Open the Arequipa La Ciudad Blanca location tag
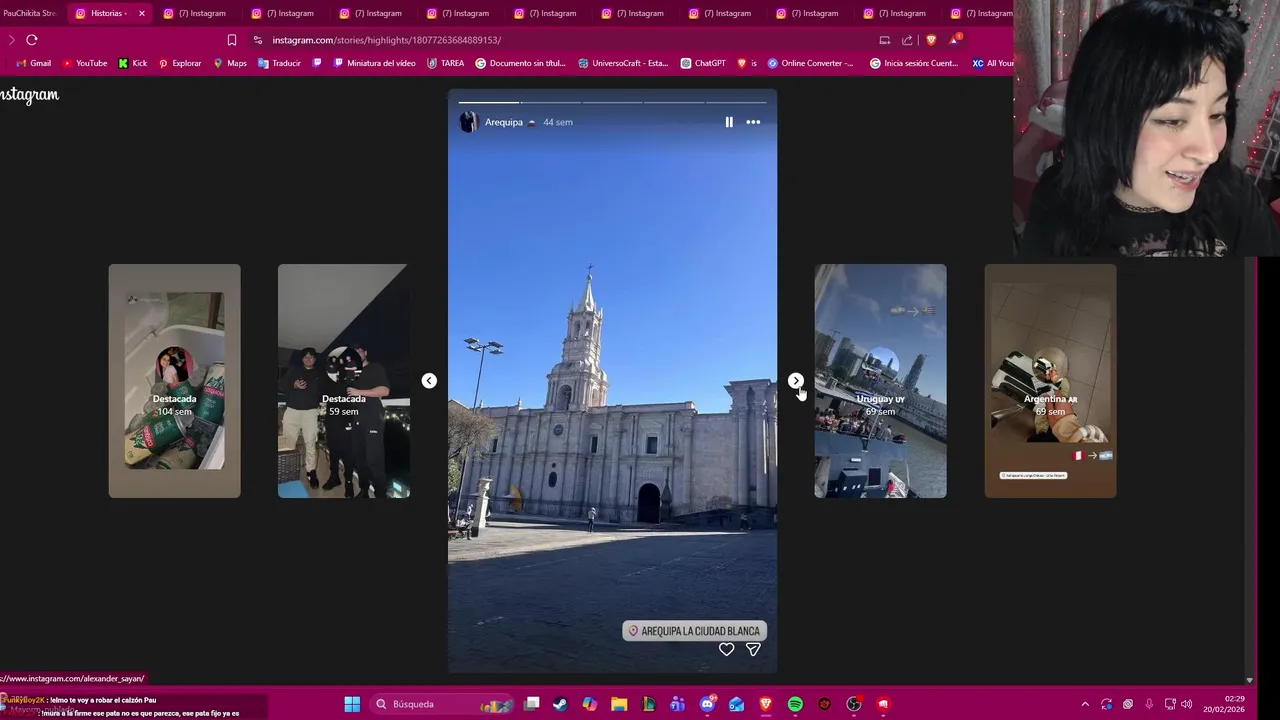 coord(694,631)
